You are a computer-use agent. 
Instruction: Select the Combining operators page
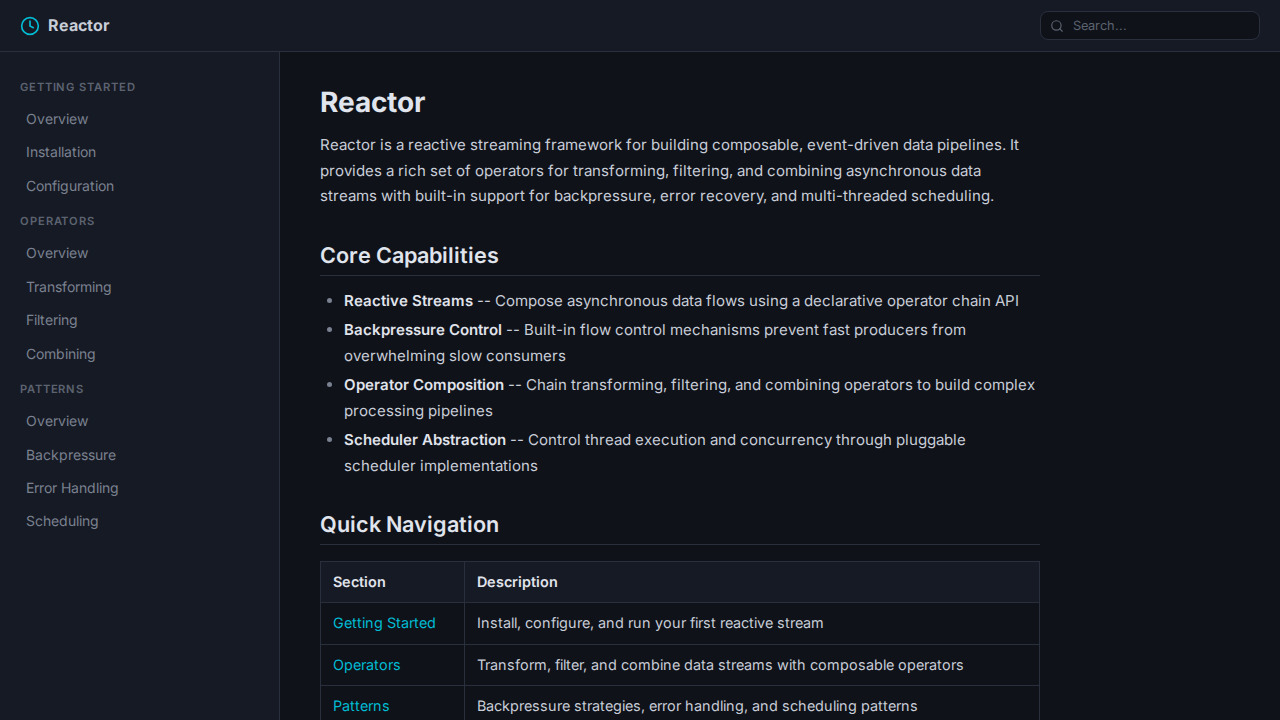[61, 354]
